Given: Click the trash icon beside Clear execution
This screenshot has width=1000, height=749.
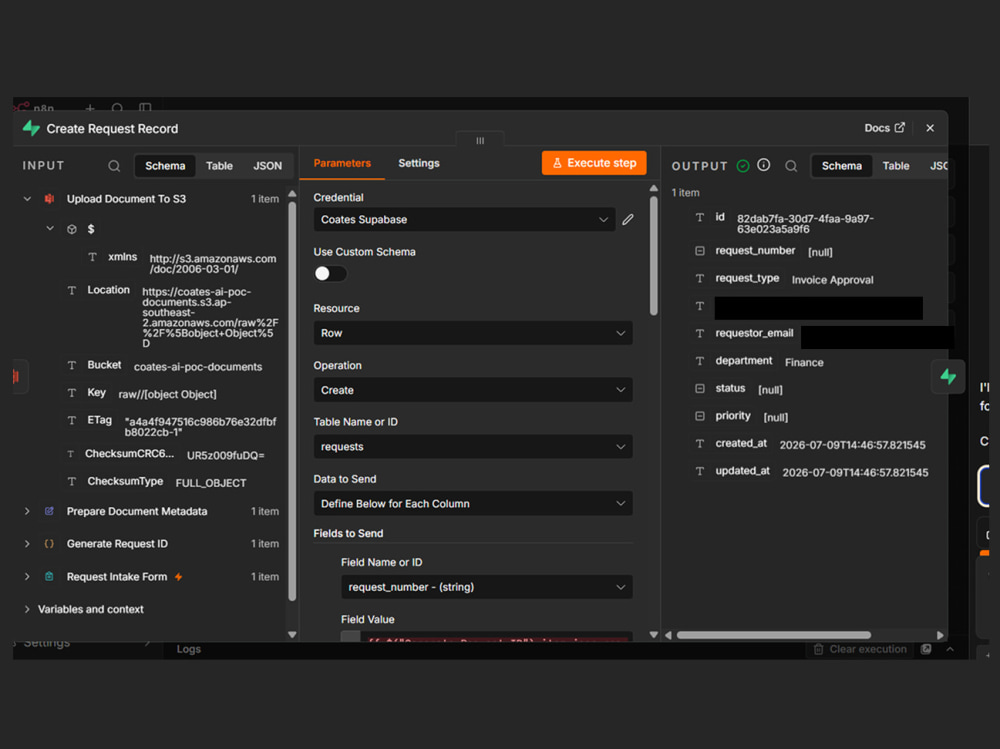Looking at the screenshot, I should click(818, 649).
